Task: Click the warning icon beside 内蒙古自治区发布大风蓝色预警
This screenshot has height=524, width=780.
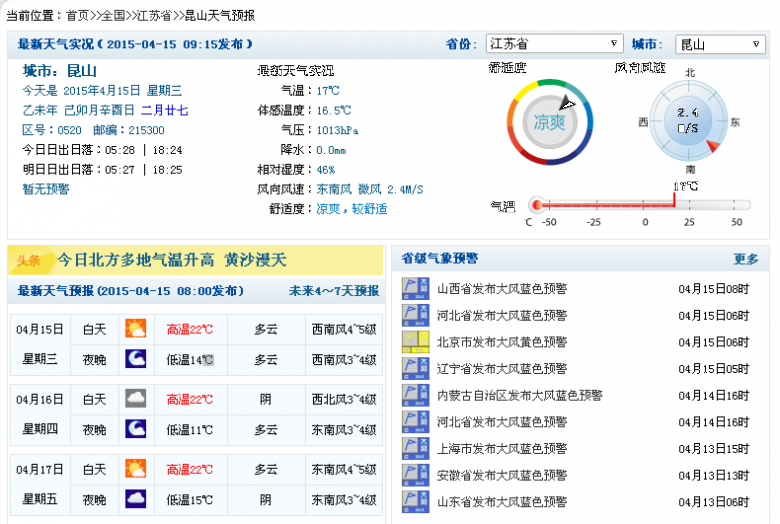Action: tap(415, 395)
